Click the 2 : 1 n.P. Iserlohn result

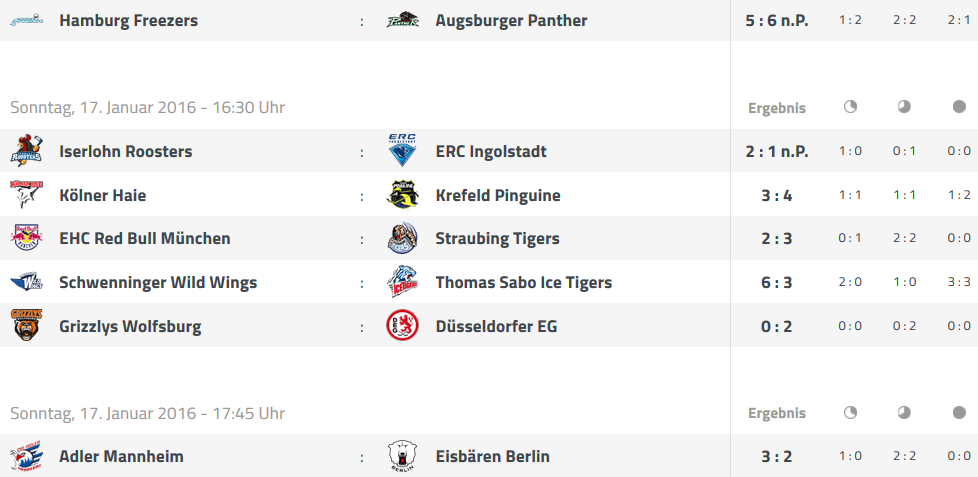tap(777, 152)
